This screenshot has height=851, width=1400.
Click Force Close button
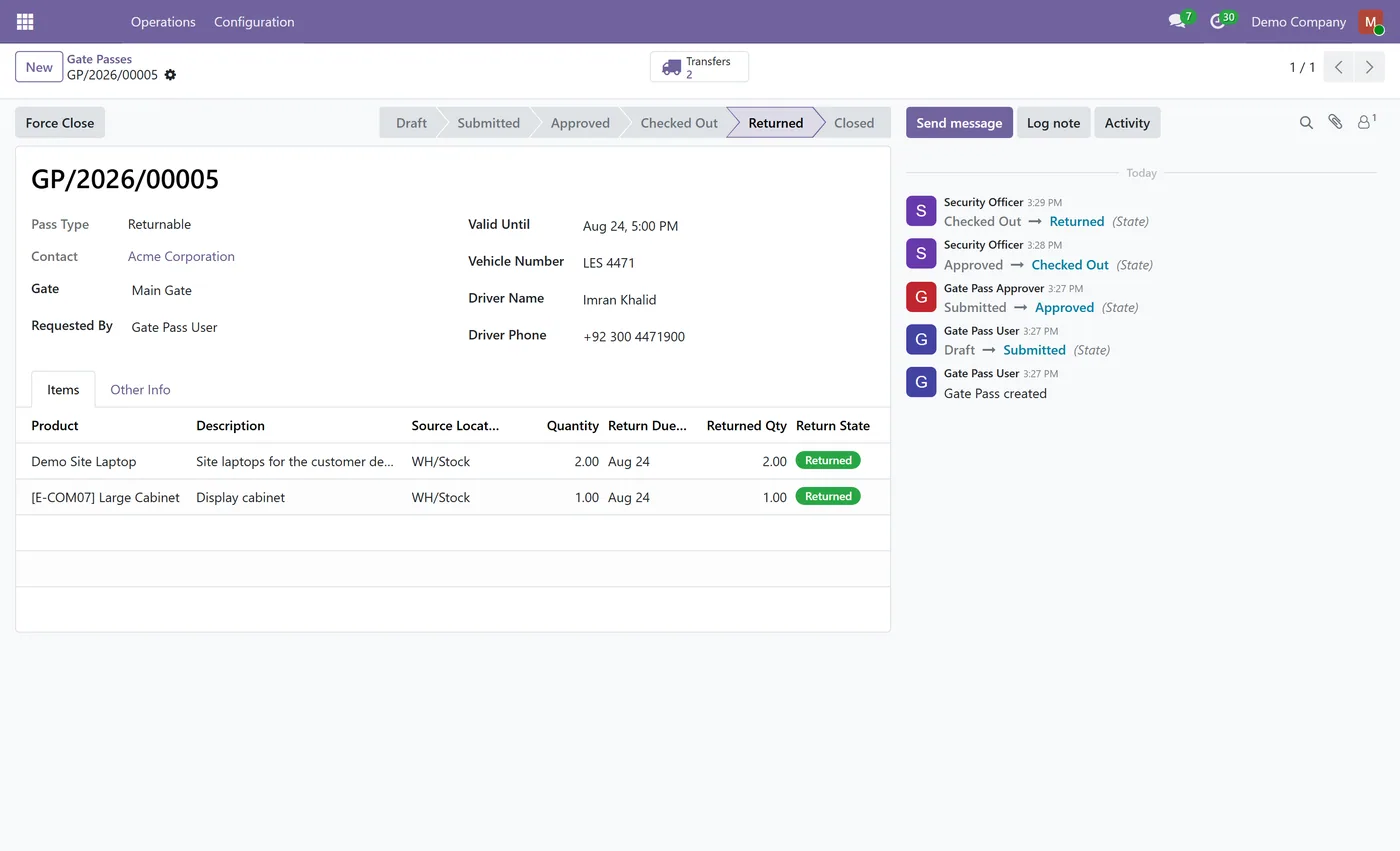(60, 123)
